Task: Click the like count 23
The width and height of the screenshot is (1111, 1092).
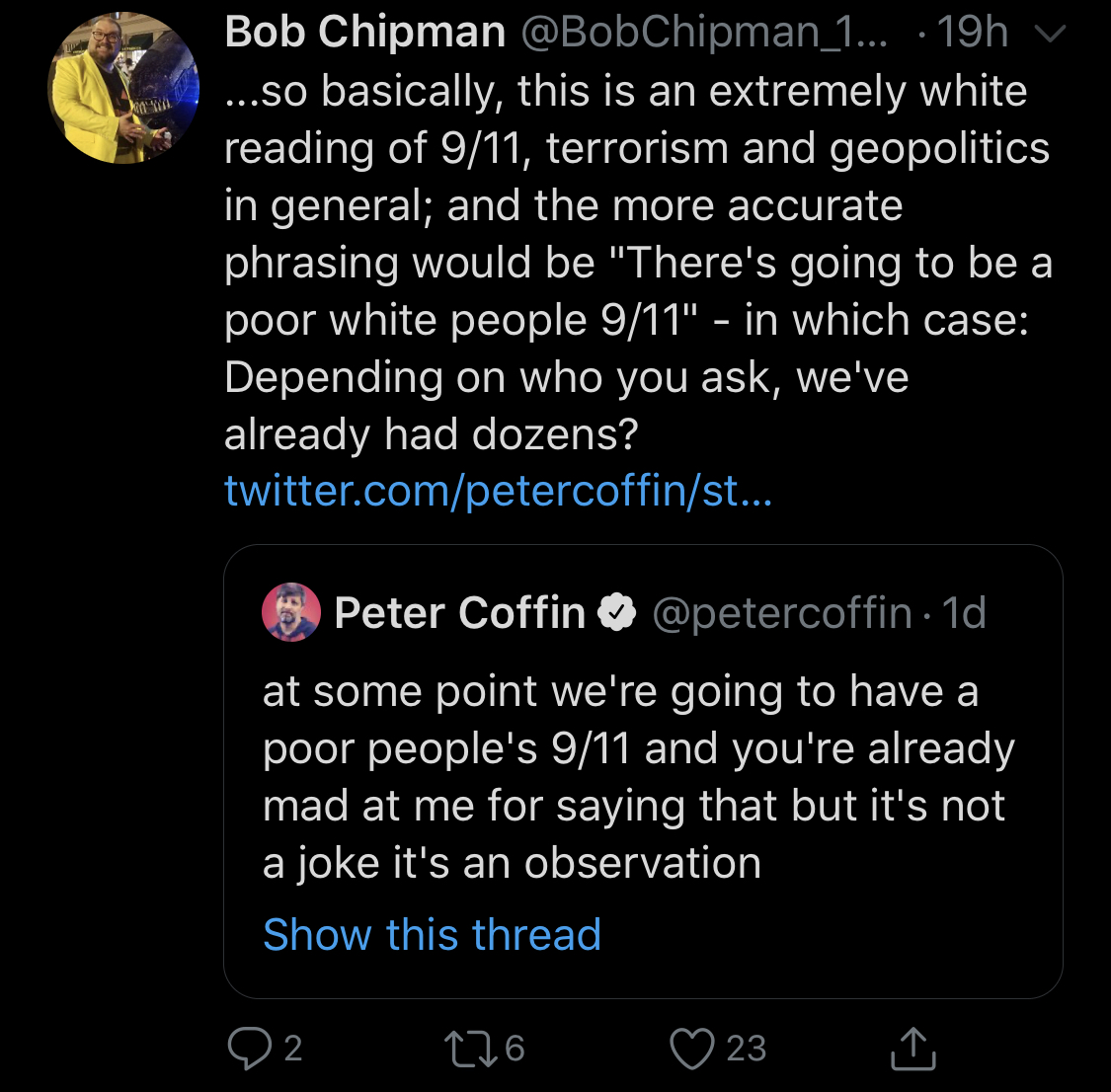Action: pyautogui.click(x=747, y=1049)
